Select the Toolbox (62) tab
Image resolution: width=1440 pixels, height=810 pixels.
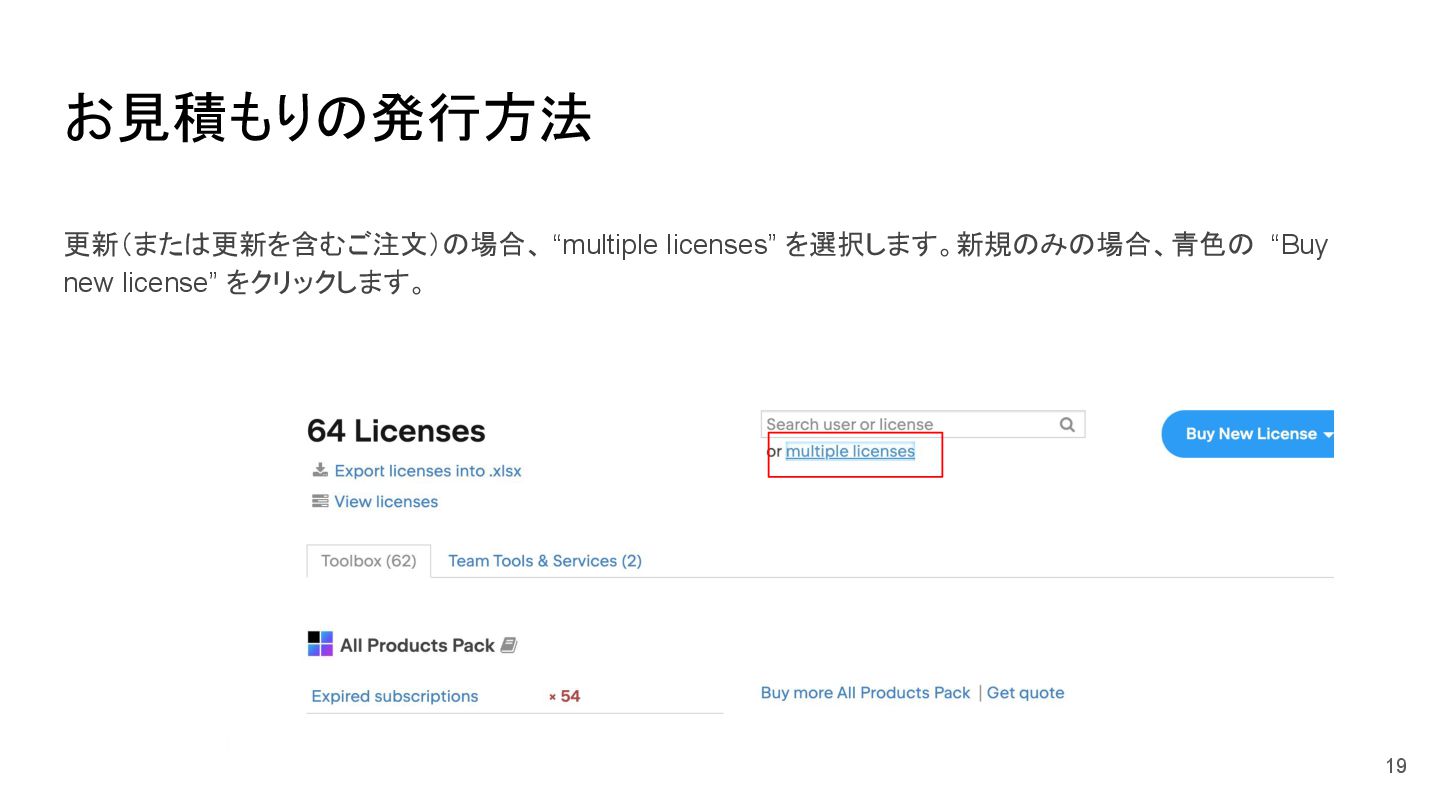[369, 561]
